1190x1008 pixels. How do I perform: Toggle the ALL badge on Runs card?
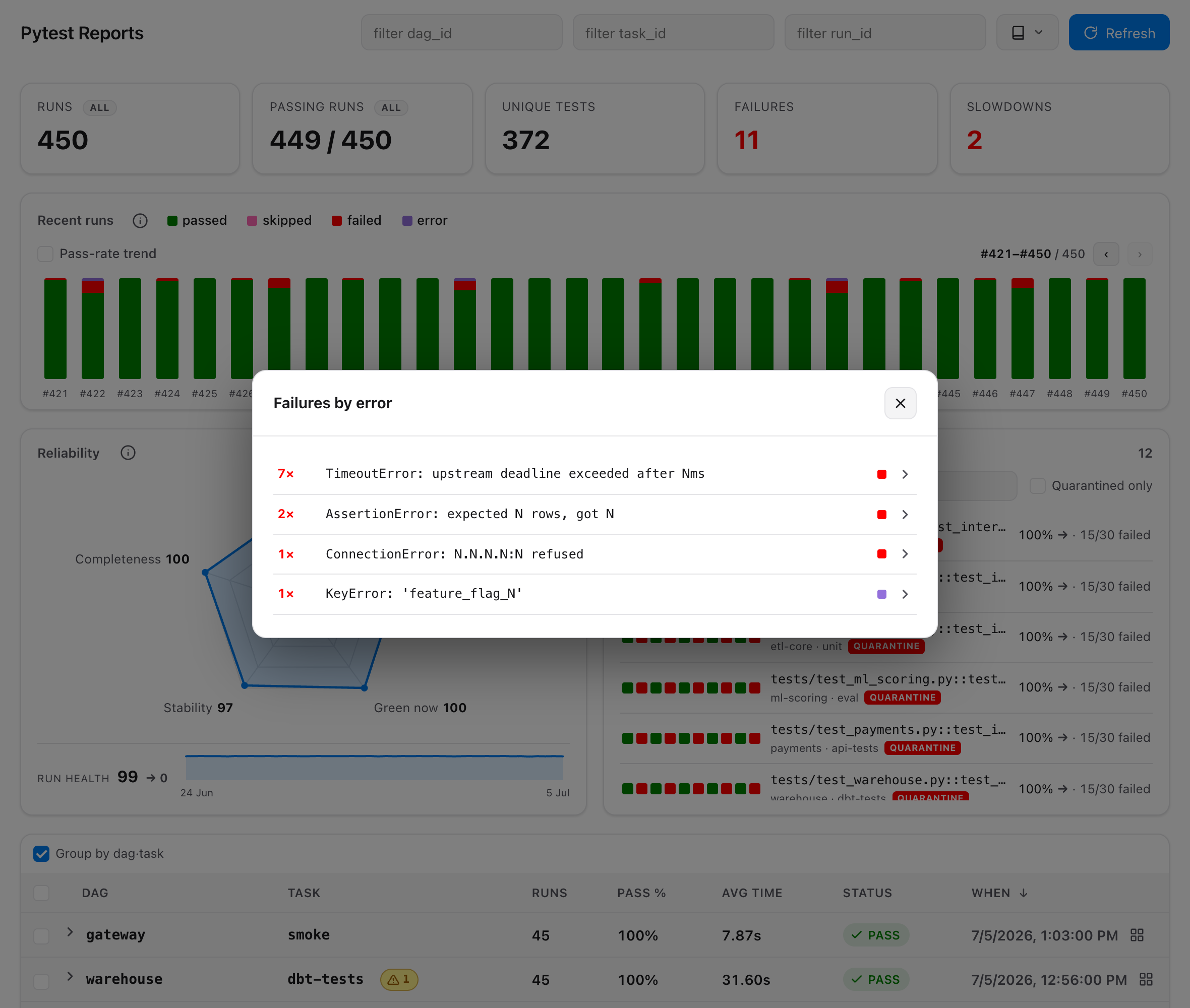[99, 107]
